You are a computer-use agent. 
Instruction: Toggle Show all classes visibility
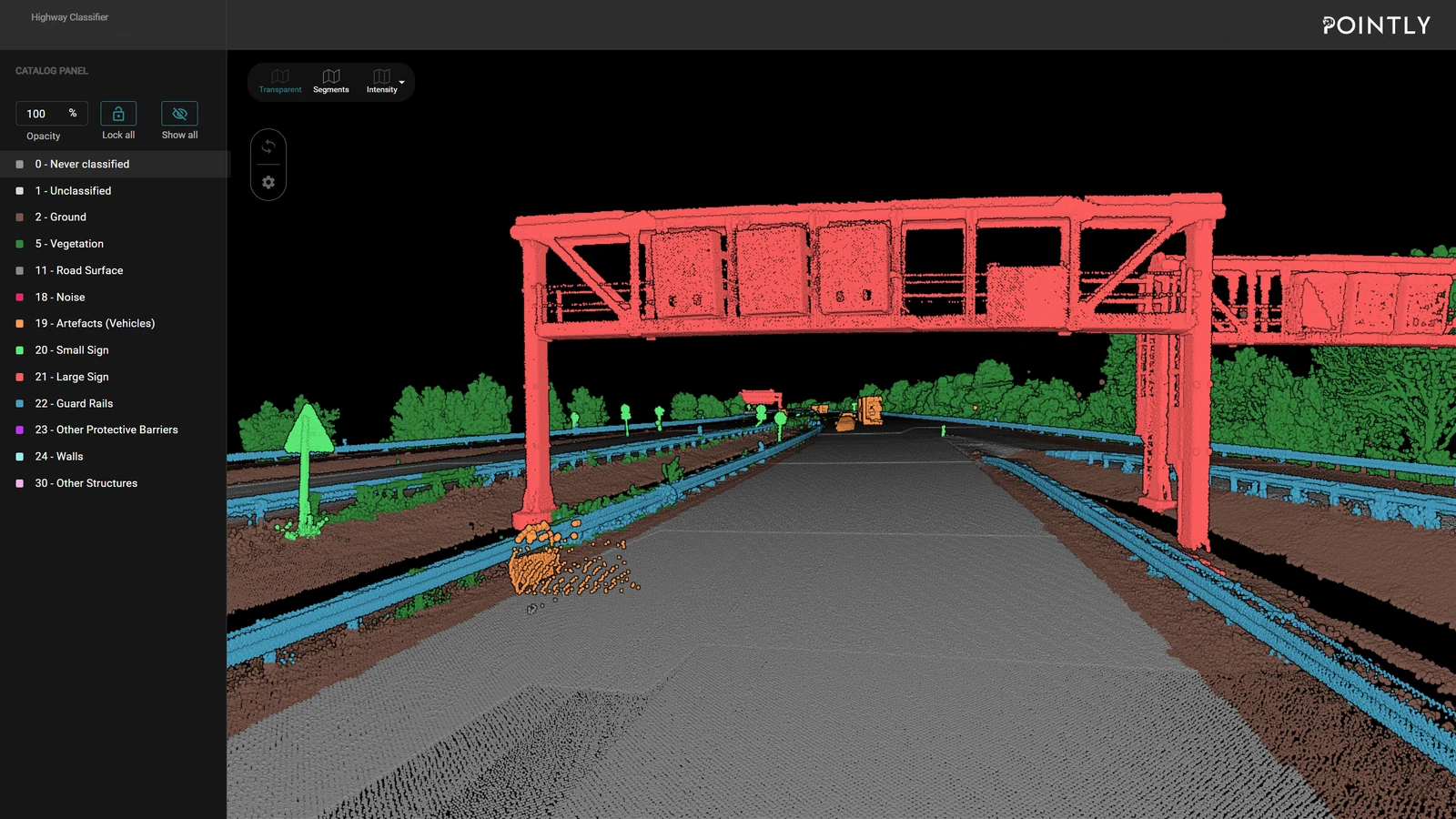click(x=179, y=114)
